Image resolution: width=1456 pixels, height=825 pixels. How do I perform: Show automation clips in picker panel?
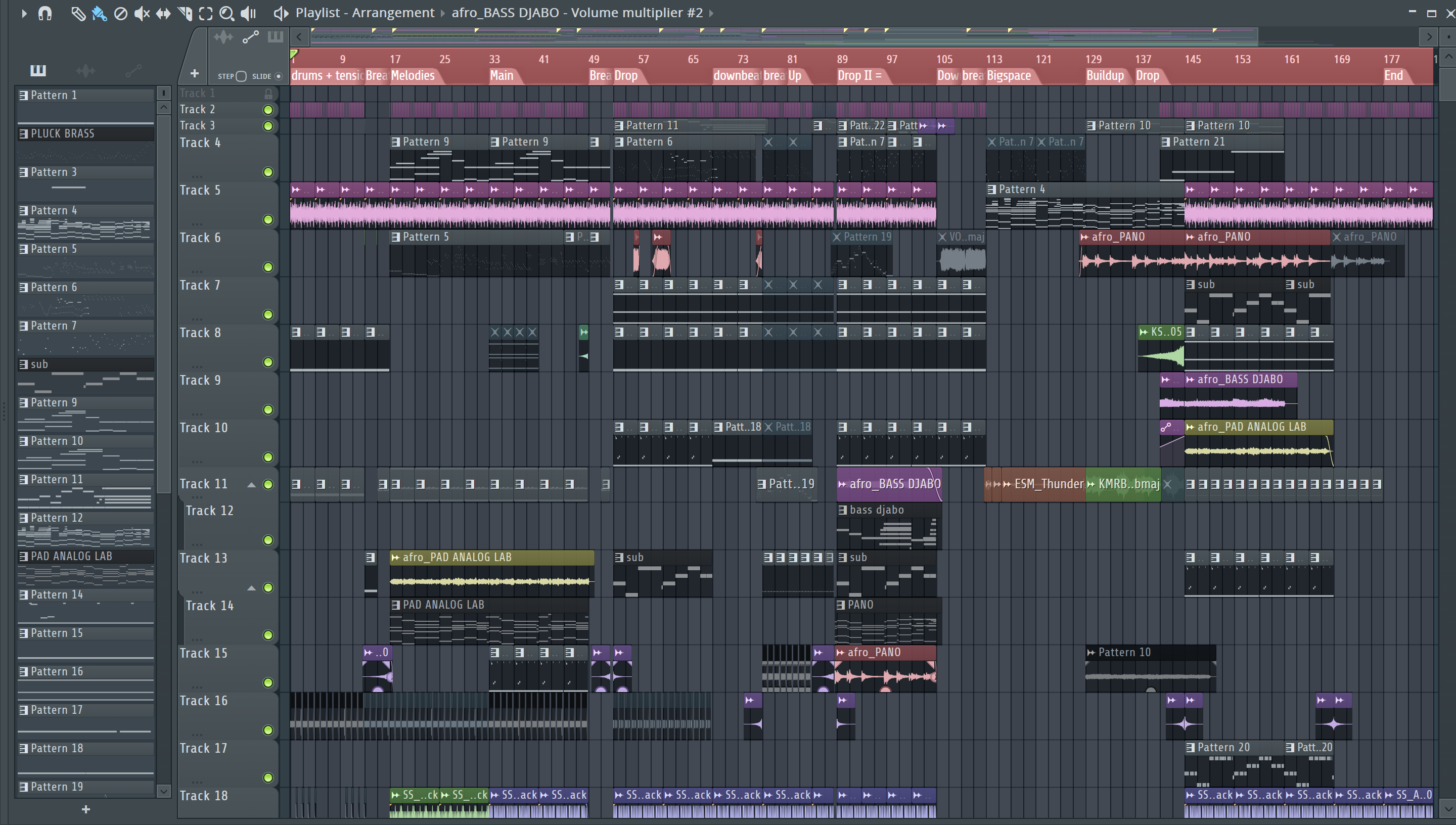[133, 70]
